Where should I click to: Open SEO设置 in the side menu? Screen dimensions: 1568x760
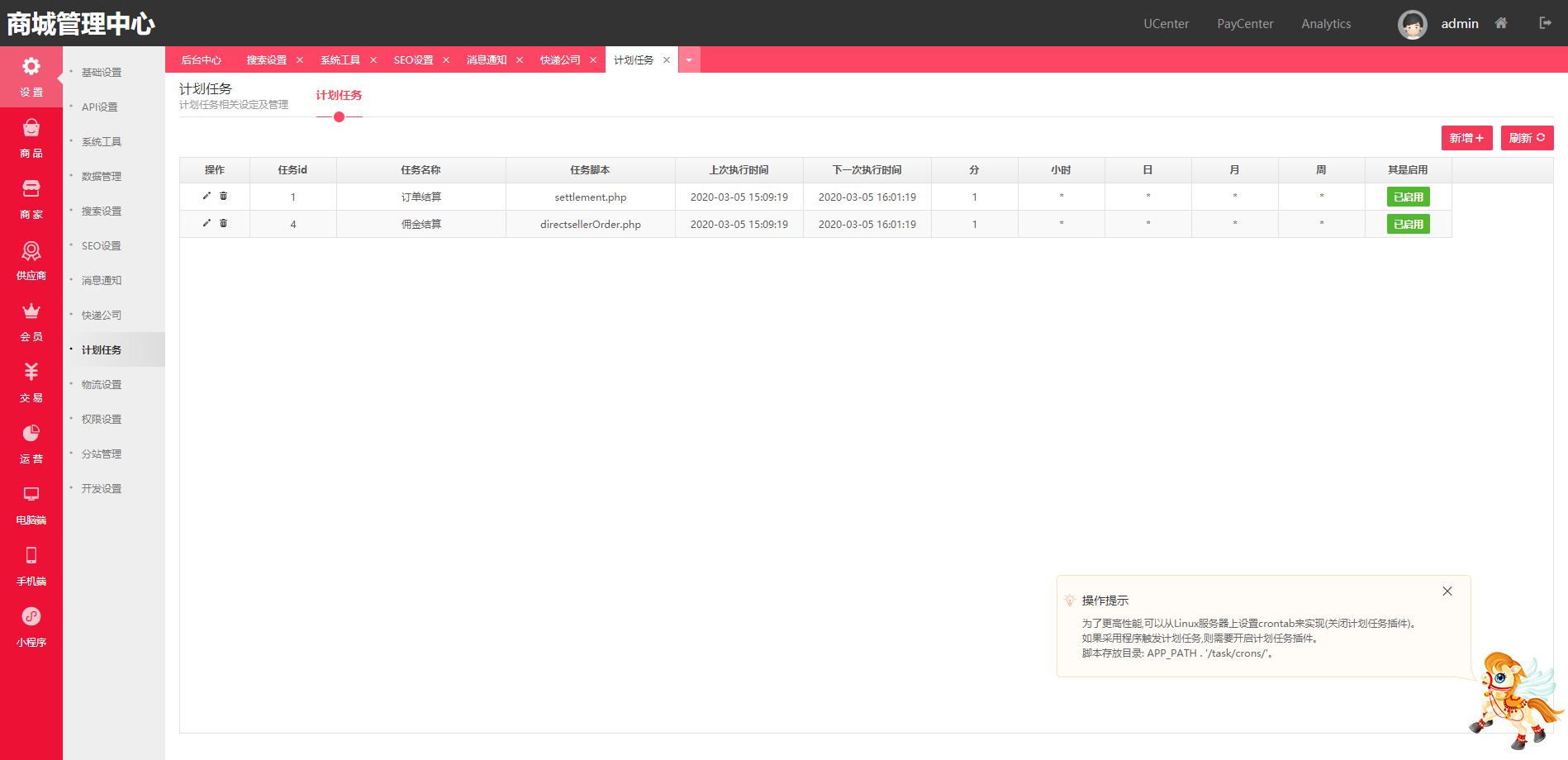[101, 246]
